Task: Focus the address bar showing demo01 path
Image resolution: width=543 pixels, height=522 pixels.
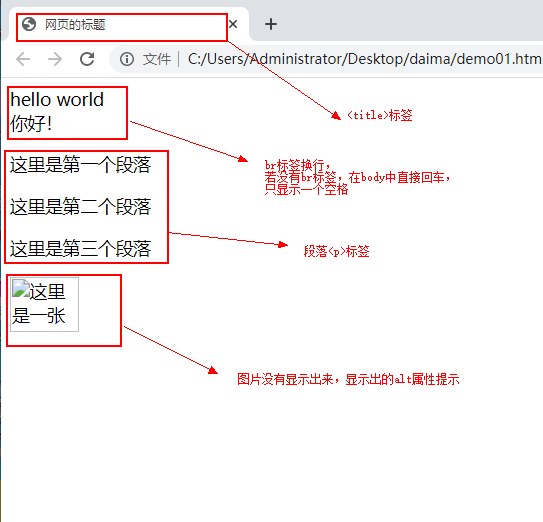Action: point(326,59)
